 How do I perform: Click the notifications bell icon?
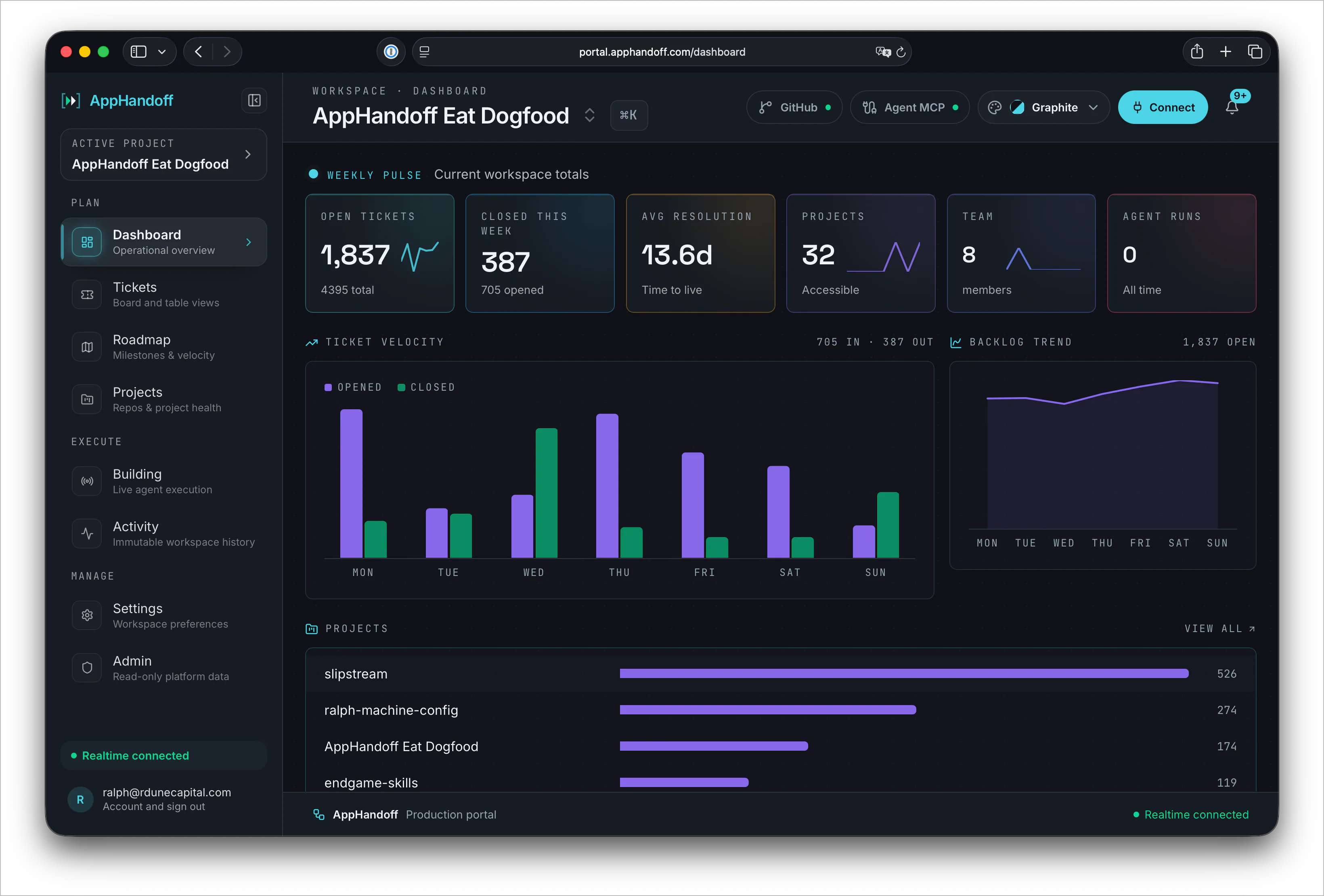click(x=1232, y=108)
